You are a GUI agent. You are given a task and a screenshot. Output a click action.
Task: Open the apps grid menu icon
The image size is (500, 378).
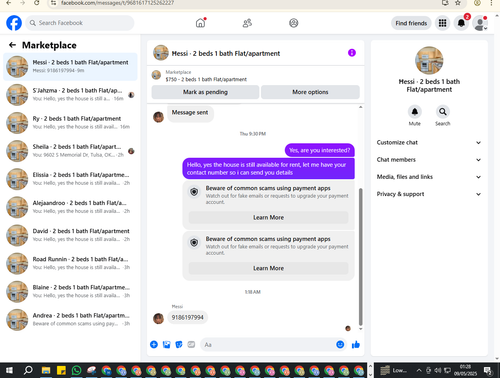(442, 23)
